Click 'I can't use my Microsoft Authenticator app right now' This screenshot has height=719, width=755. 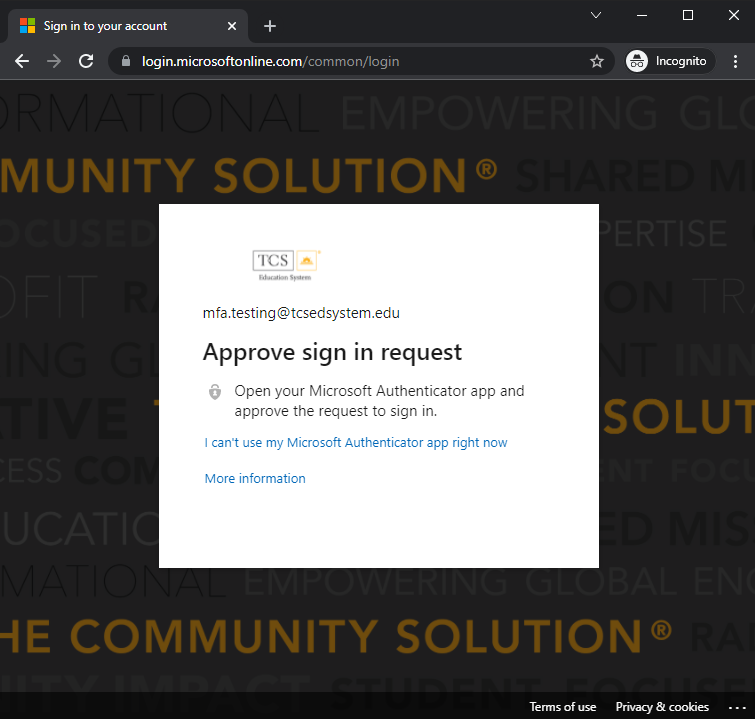356,443
